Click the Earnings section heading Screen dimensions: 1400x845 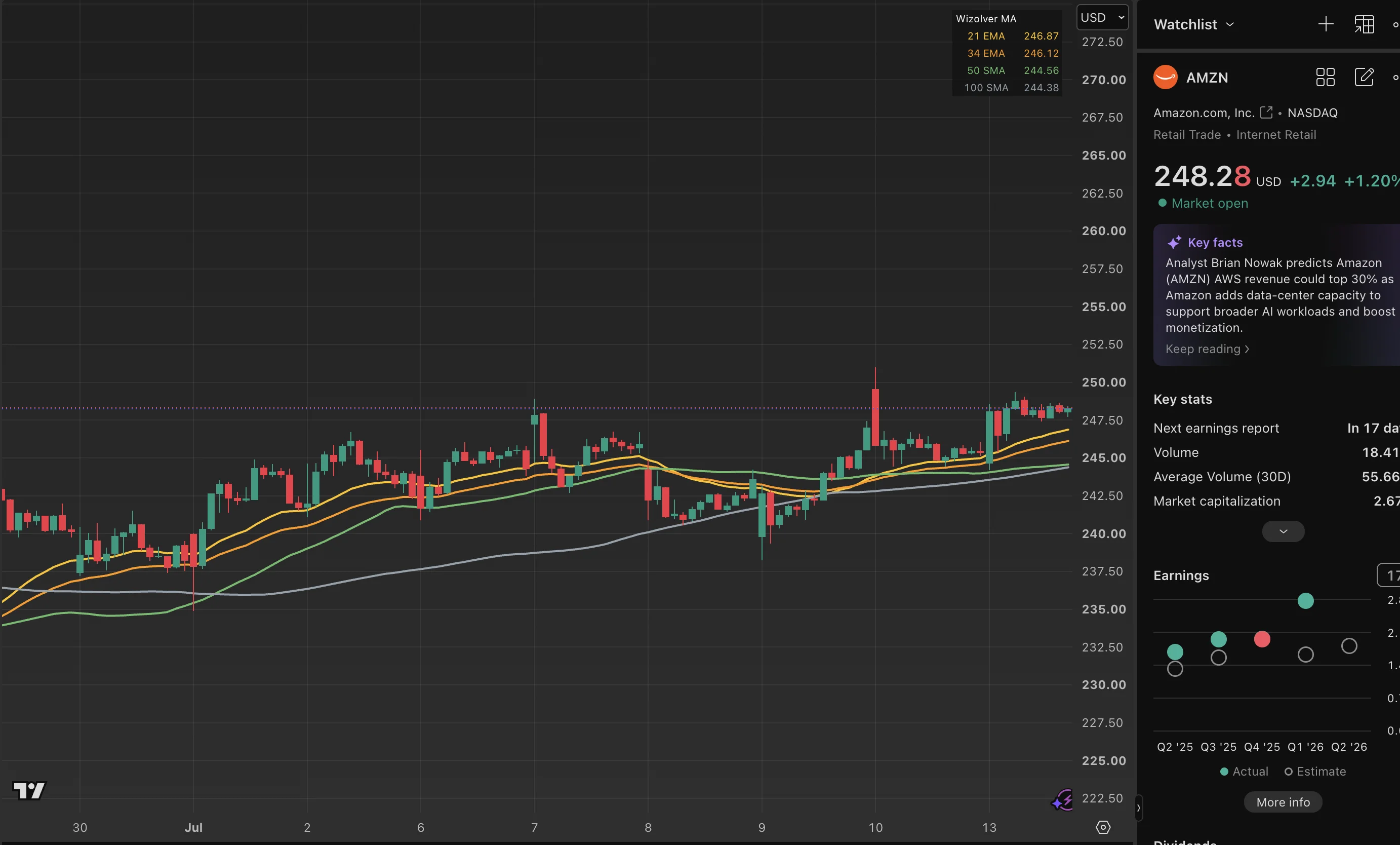click(1181, 575)
